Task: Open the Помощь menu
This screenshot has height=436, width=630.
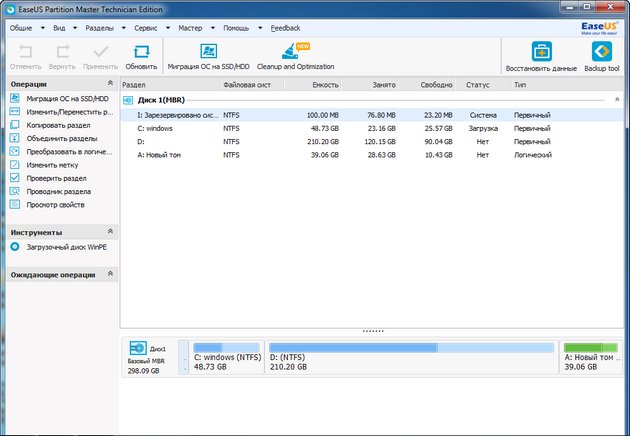Action: [x=236, y=28]
